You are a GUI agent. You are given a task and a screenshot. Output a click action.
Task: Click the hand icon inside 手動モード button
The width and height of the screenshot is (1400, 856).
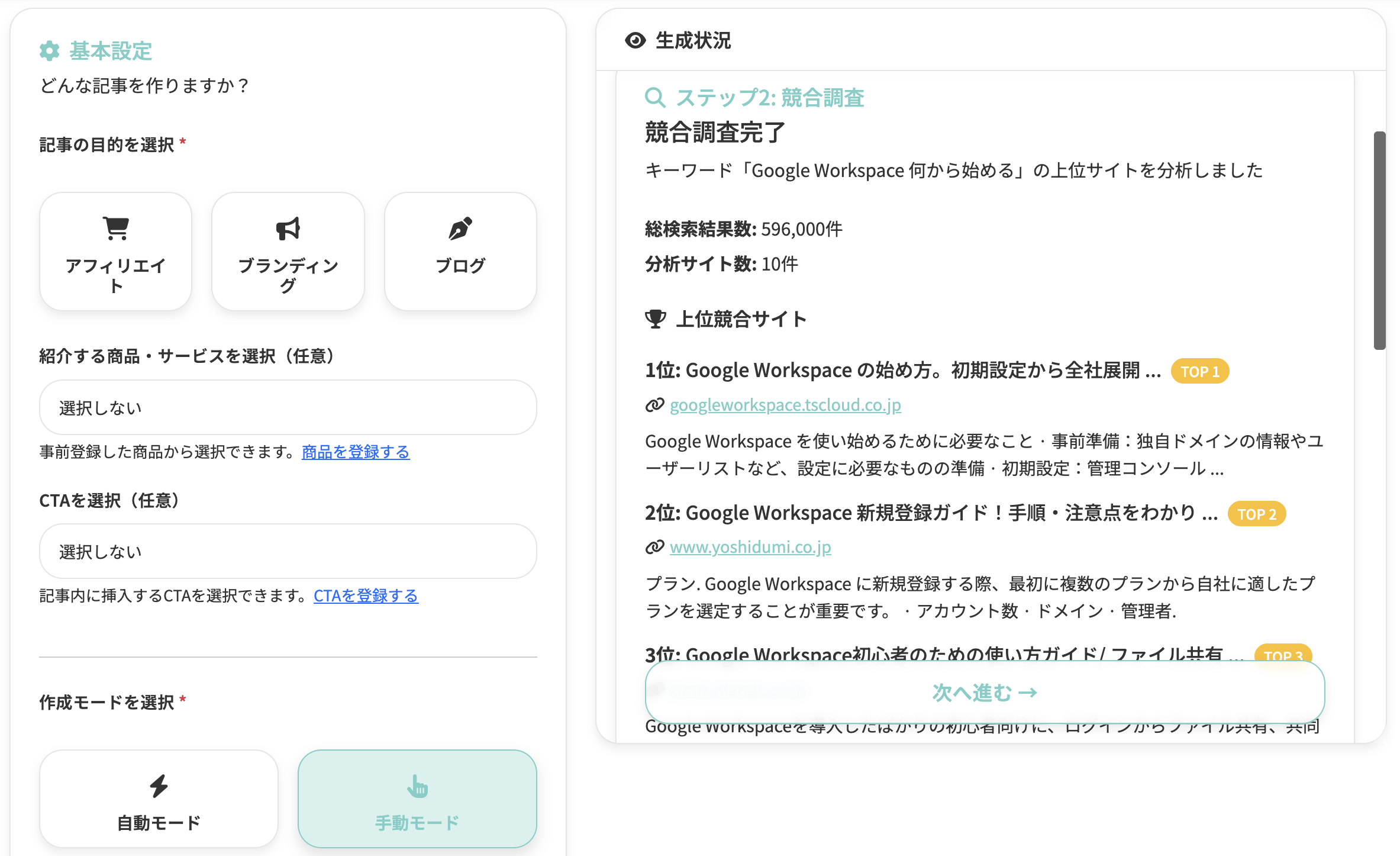pos(417,786)
